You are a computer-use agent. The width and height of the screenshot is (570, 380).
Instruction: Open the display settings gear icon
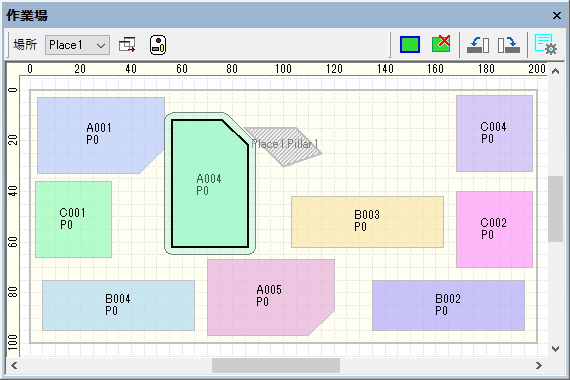545,44
